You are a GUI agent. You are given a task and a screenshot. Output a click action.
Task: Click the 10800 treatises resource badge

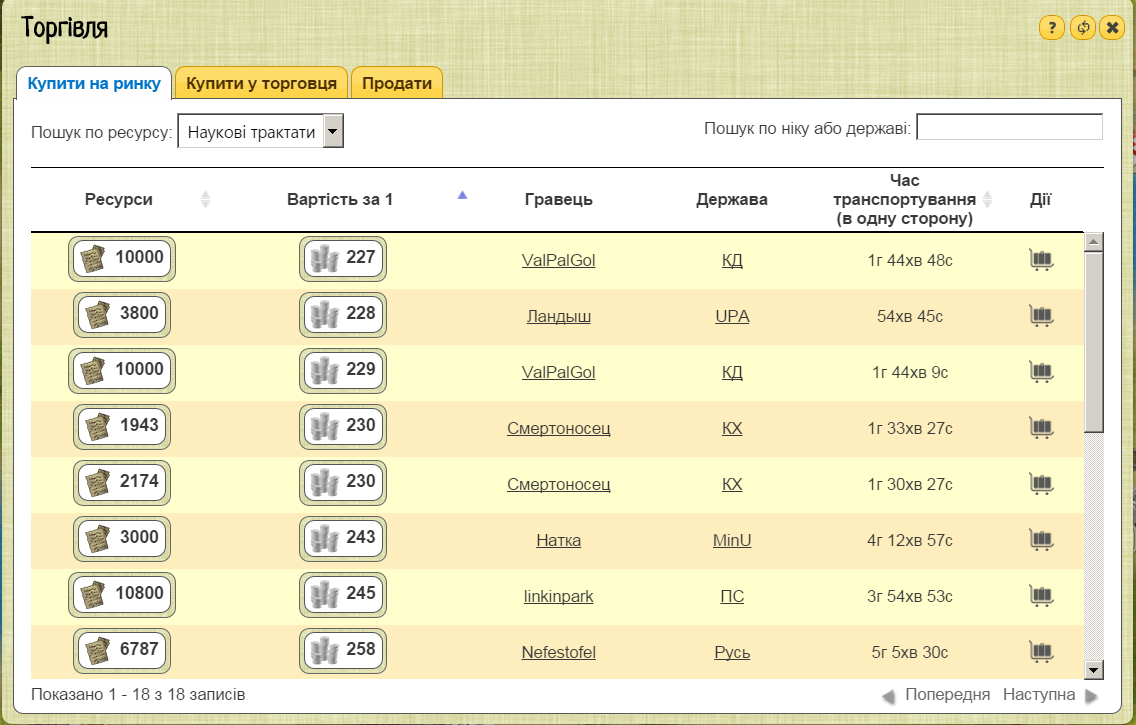point(122,595)
